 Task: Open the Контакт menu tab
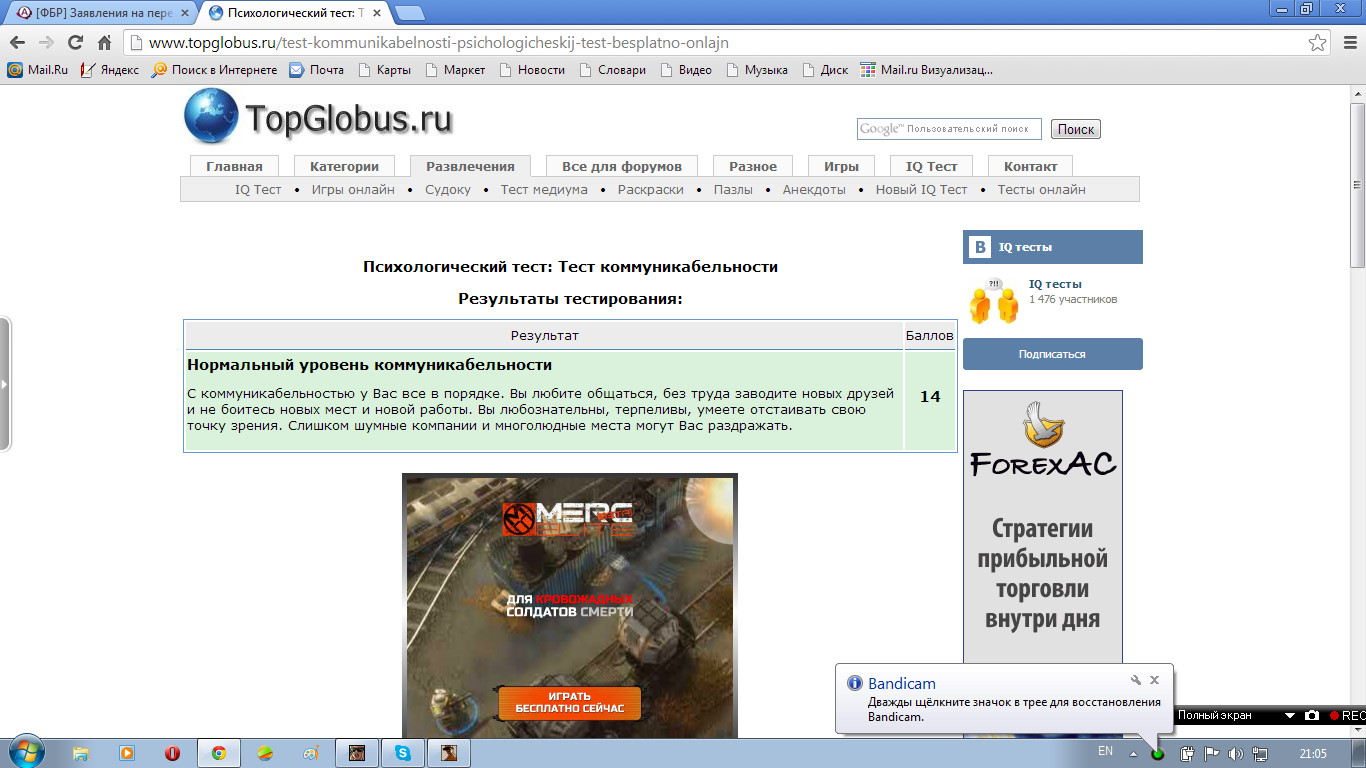point(1031,166)
